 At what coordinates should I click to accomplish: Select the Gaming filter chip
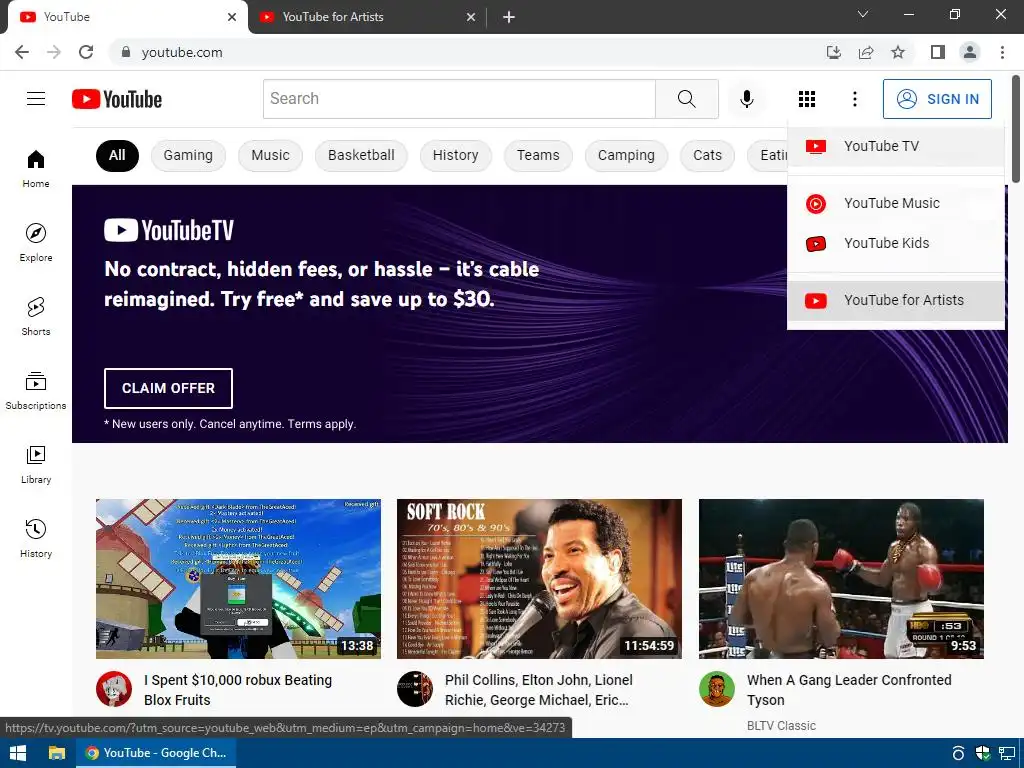pos(188,155)
